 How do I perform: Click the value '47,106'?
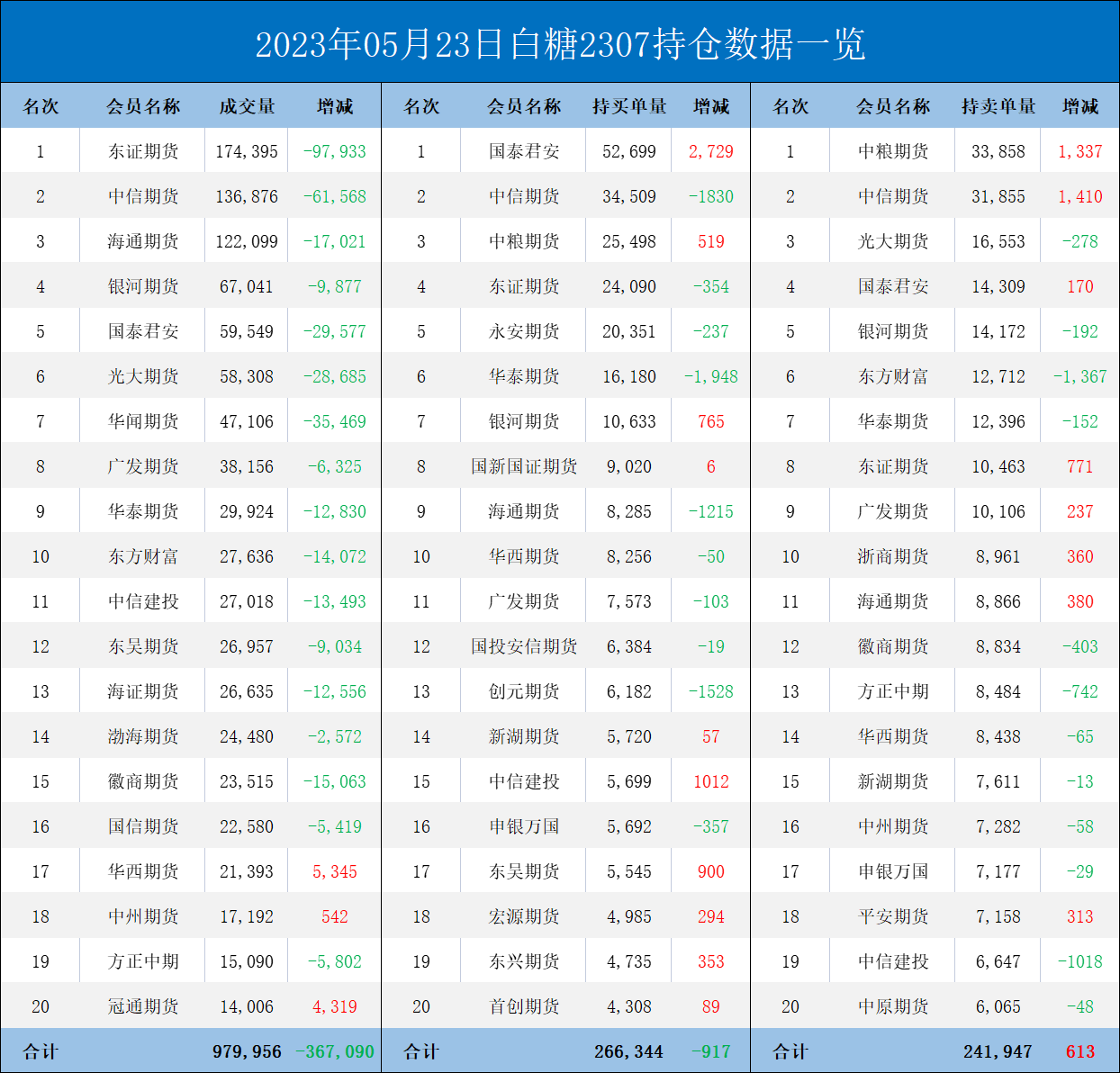pos(247,421)
